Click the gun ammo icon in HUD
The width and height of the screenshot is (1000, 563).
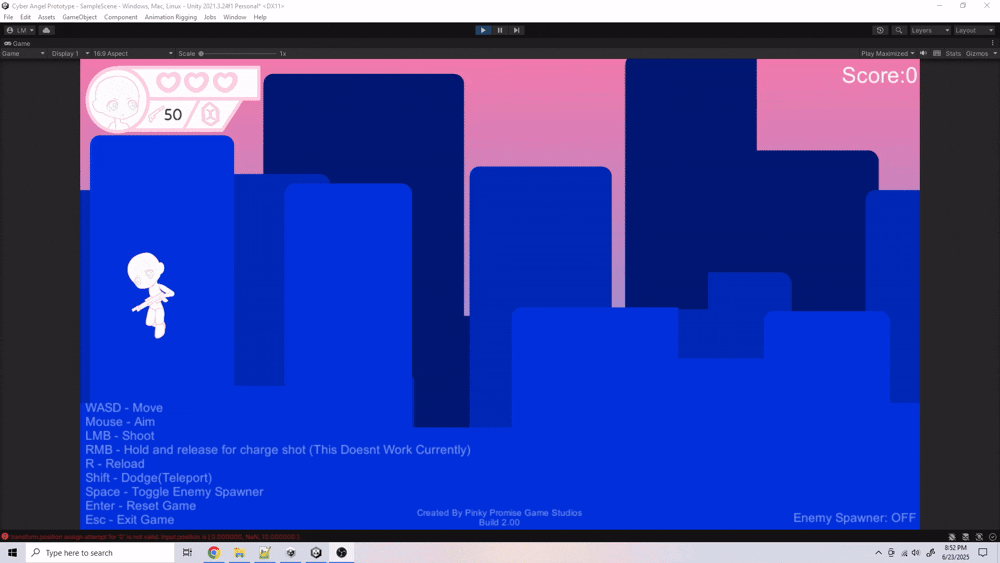coord(155,115)
